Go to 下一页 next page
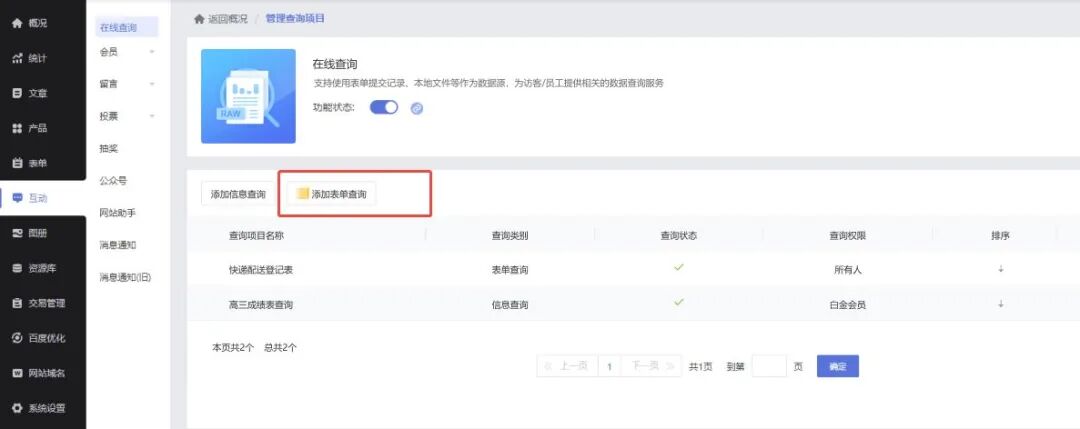The height and width of the screenshot is (429, 1080). click(652, 366)
